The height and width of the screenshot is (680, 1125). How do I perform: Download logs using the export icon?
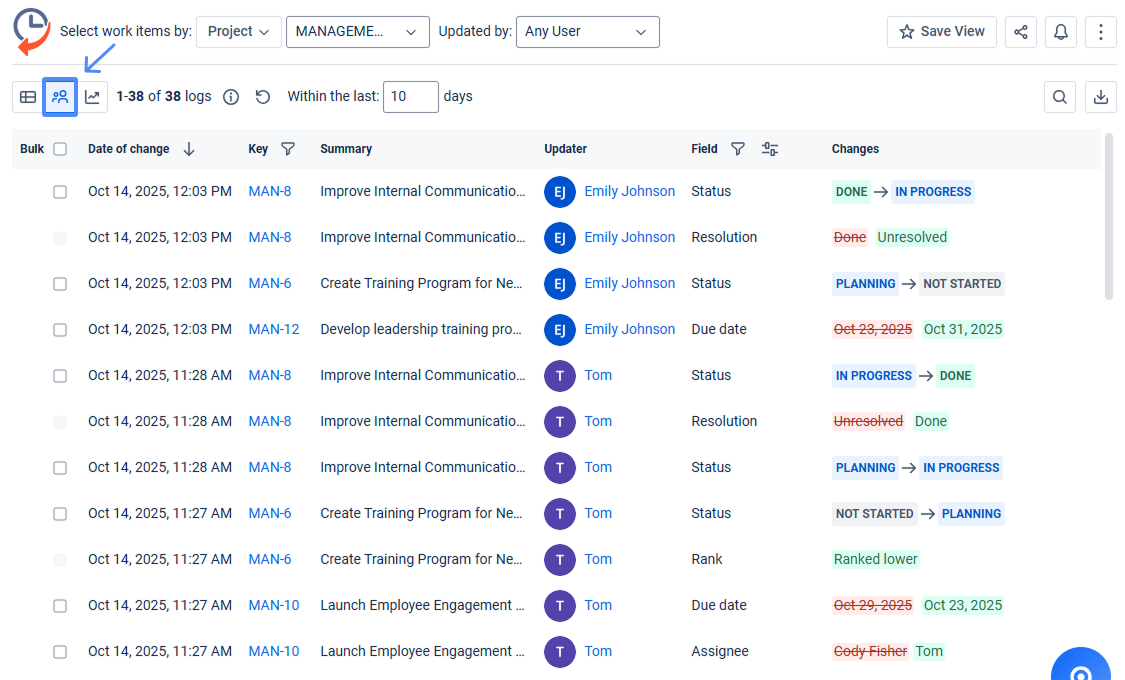(1101, 97)
